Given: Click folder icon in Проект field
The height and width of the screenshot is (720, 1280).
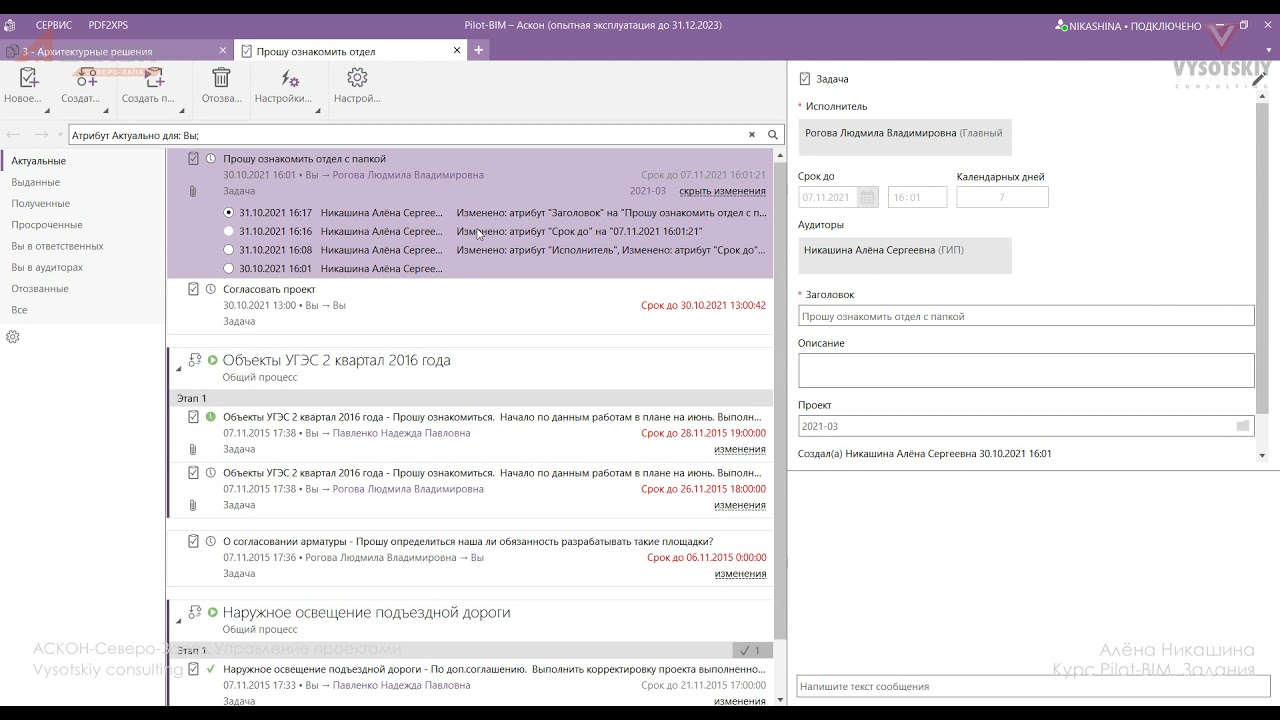Looking at the screenshot, I should (x=1243, y=426).
